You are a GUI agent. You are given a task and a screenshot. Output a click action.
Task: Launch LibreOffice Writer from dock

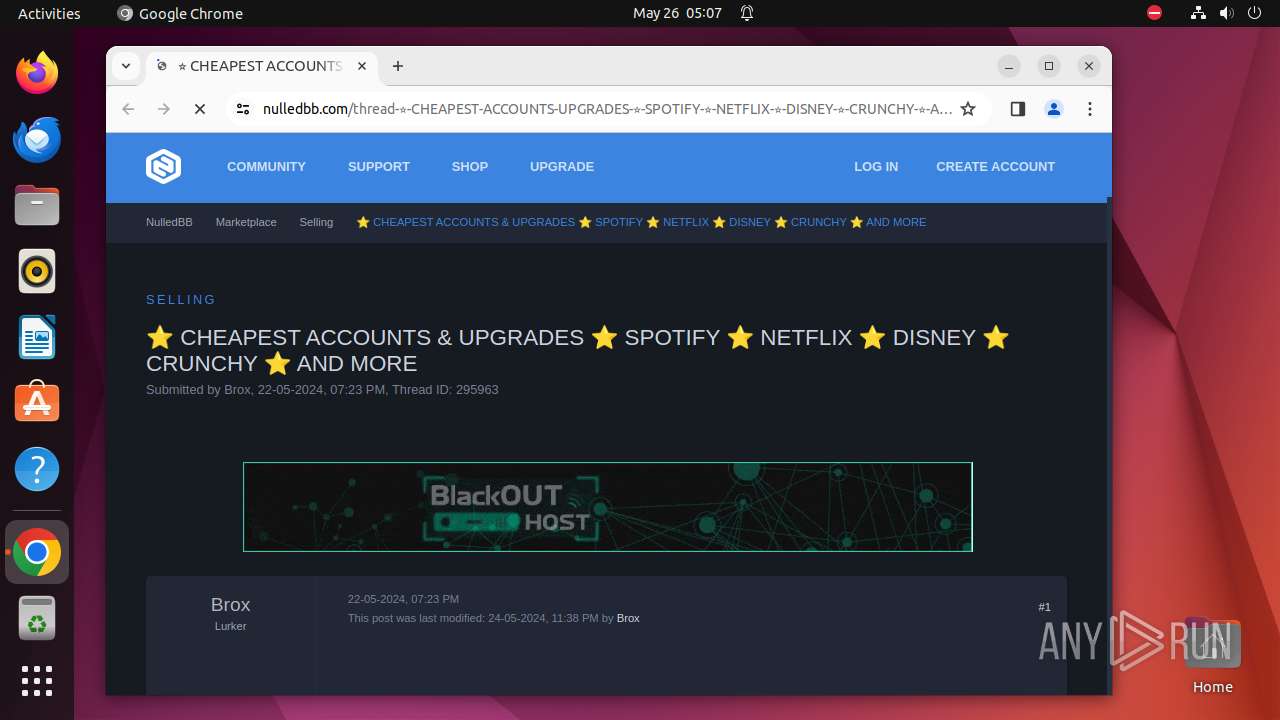pyautogui.click(x=37, y=337)
